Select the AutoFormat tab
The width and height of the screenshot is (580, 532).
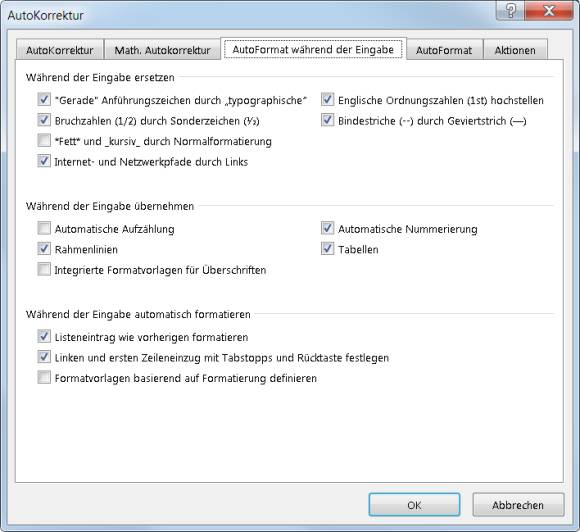(x=444, y=50)
